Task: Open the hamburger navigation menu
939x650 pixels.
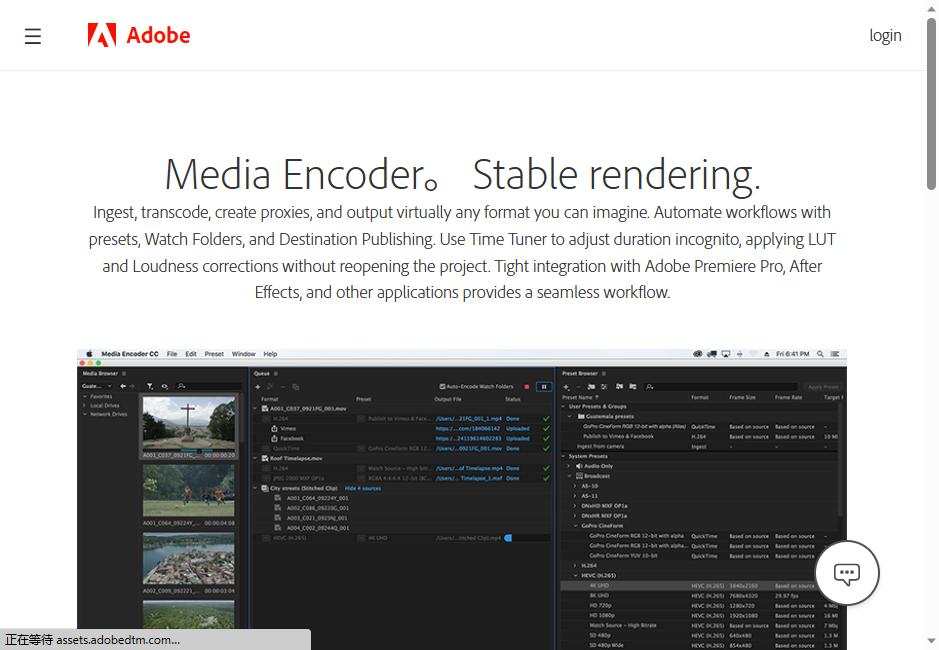Action: click(33, 36)
